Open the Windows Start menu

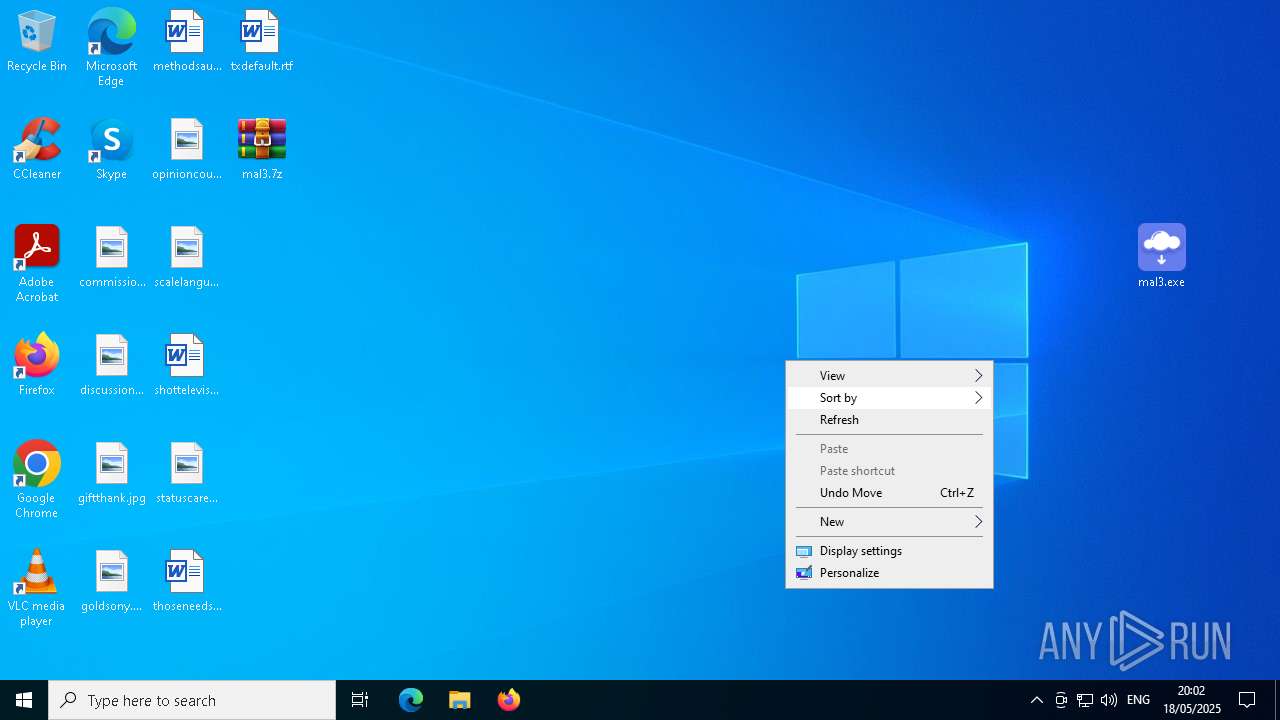coord(24,700)
